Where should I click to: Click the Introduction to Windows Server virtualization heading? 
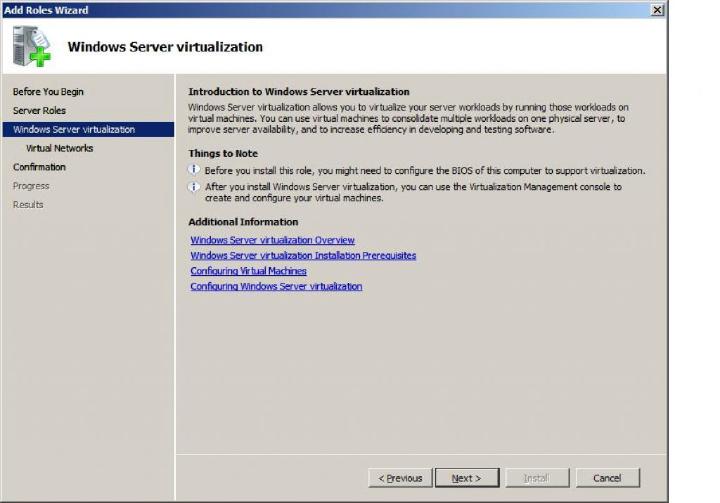[x=299, y=91]
